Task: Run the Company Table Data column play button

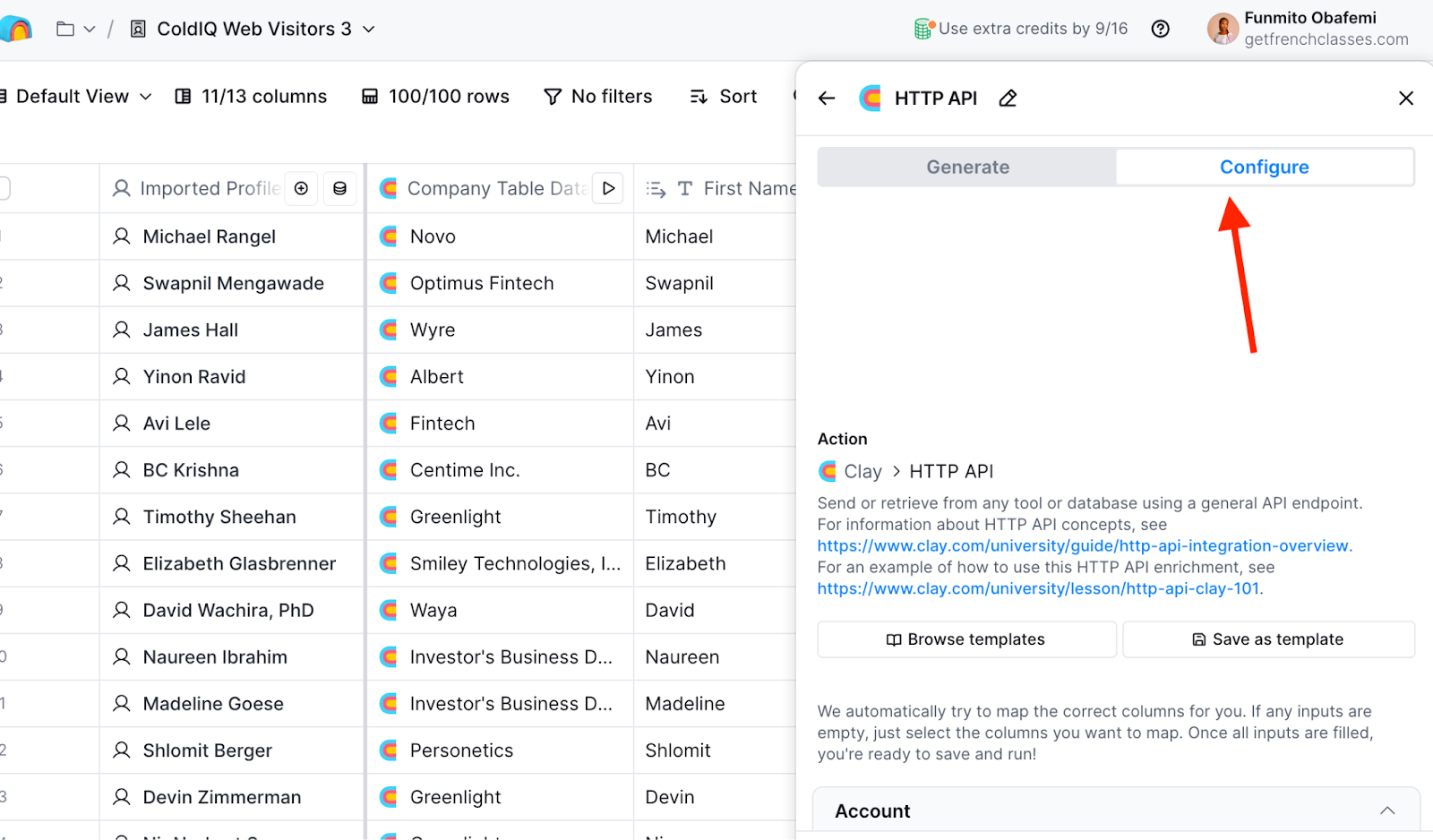Action: pyautogui.click(x=608, y=188)
